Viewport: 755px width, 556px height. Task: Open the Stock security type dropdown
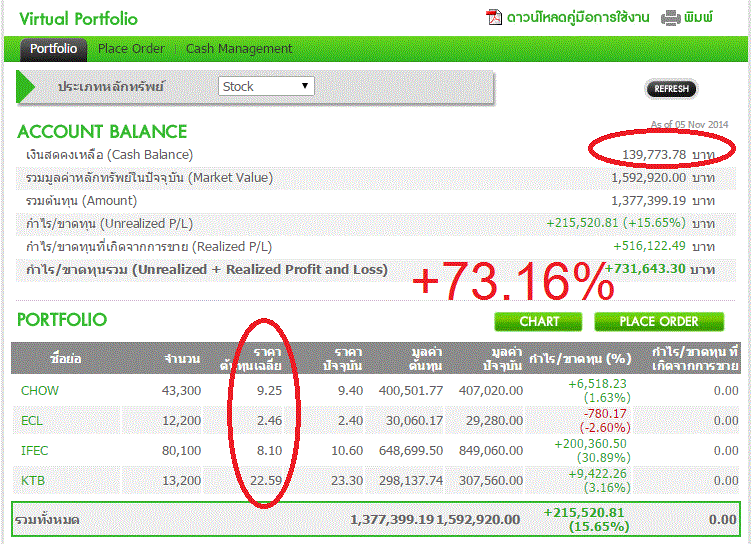click(x=266, y=86)
